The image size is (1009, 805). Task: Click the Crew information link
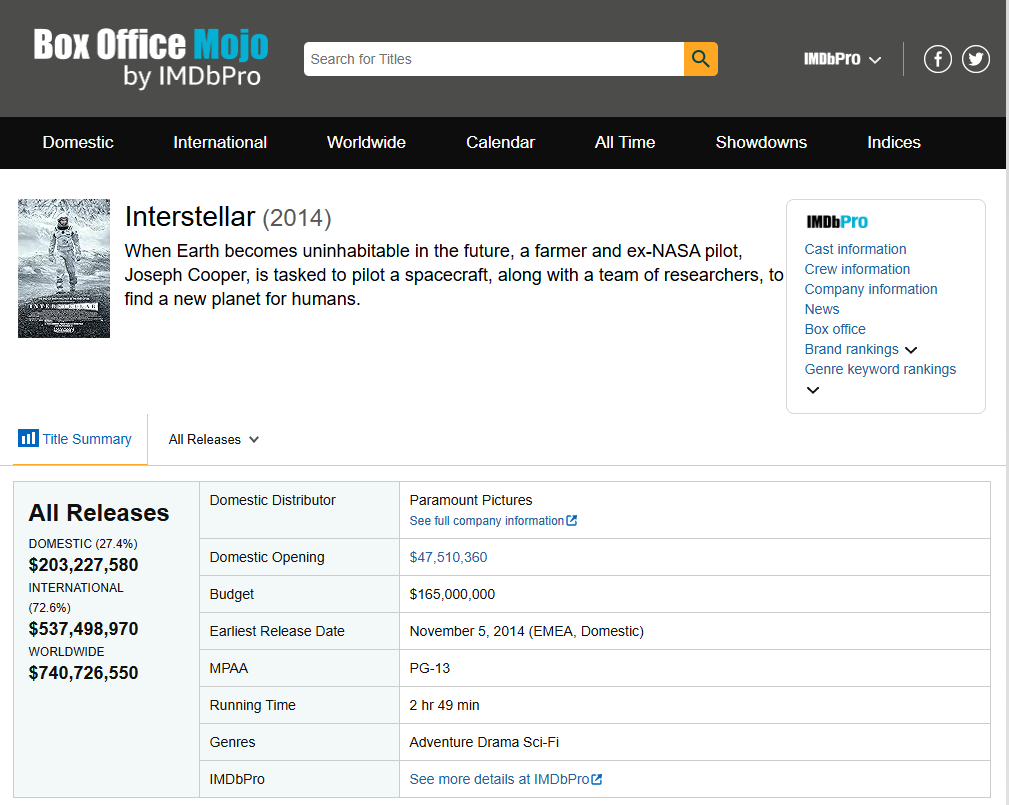pos(857,269)
